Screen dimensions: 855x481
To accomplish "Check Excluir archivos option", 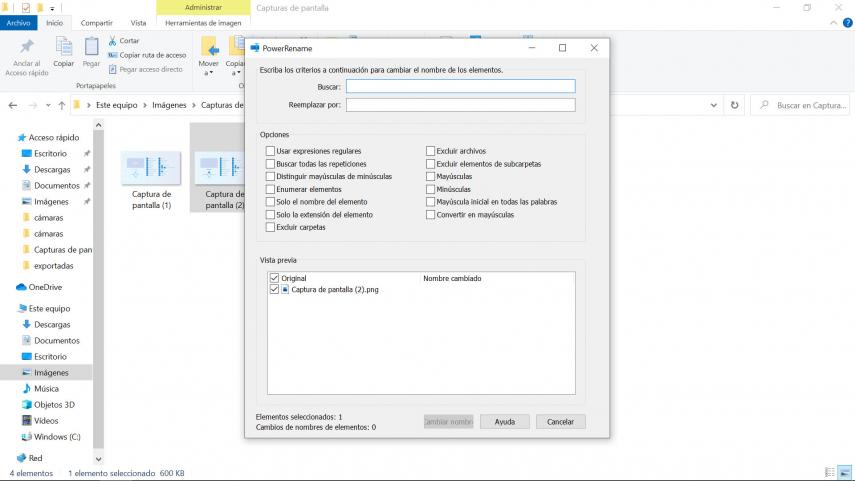I will 431,151.
